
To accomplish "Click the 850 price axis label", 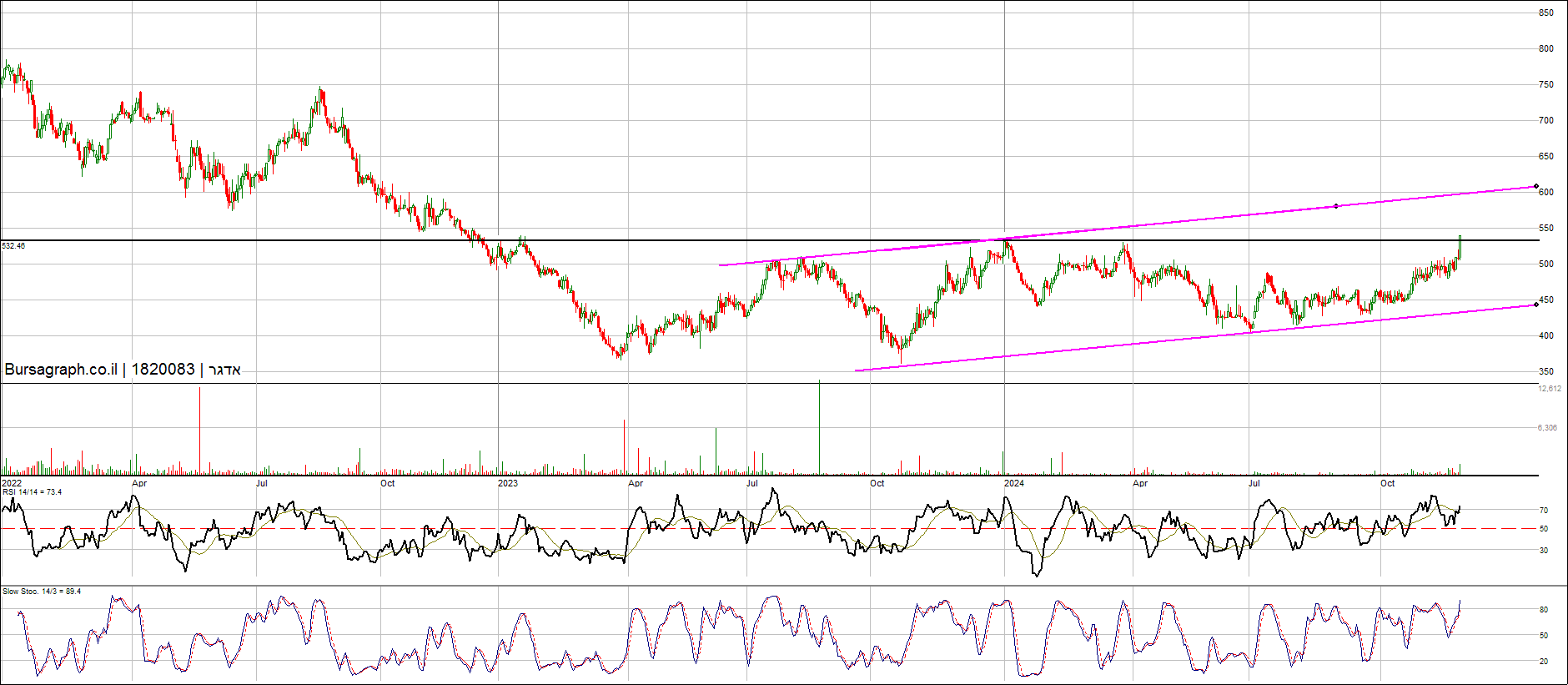I will click(x=1546, y=13).
